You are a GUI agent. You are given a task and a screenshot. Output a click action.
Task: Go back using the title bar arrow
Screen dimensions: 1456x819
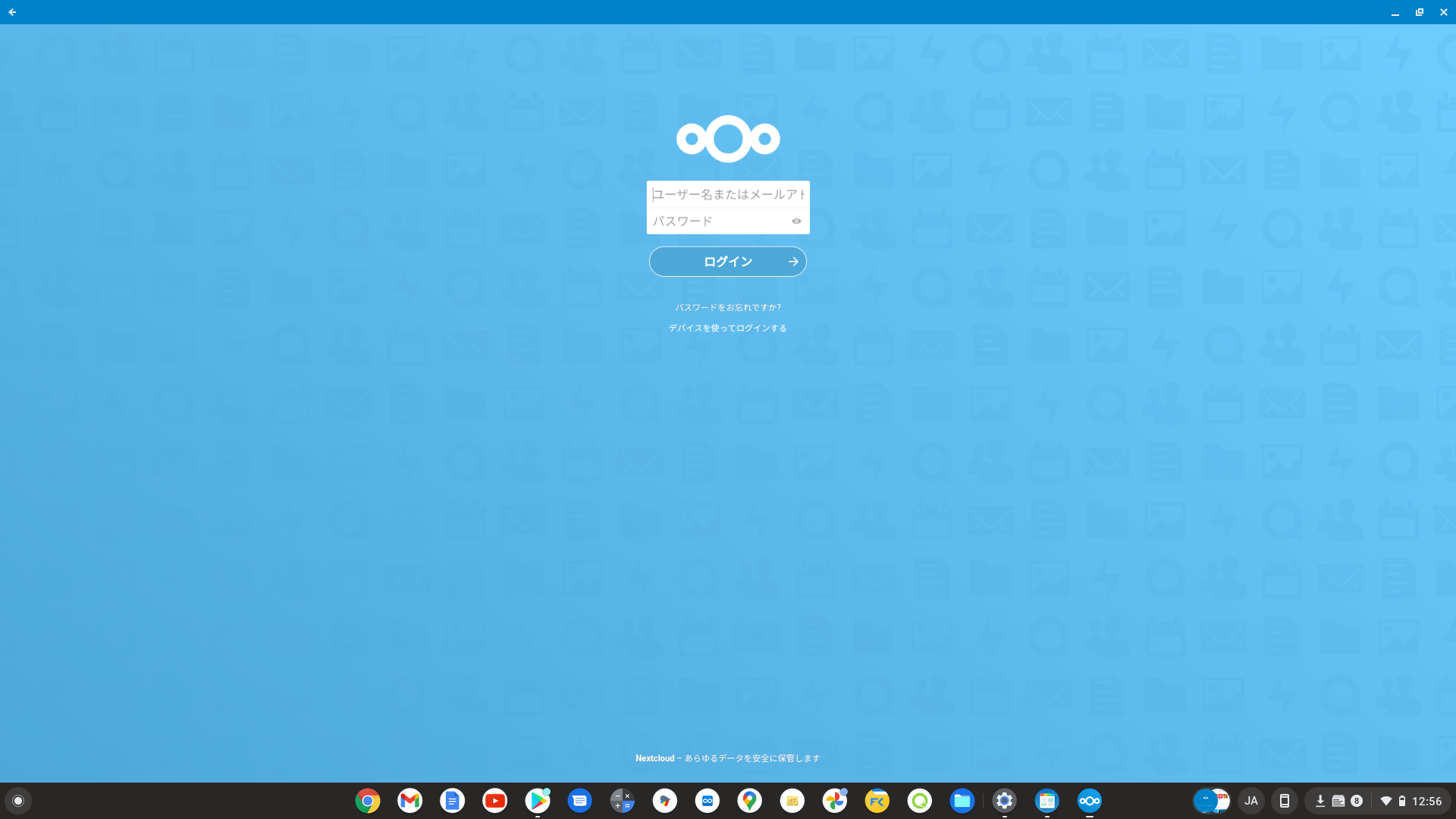pyautogui.click(x=12, y=12)
